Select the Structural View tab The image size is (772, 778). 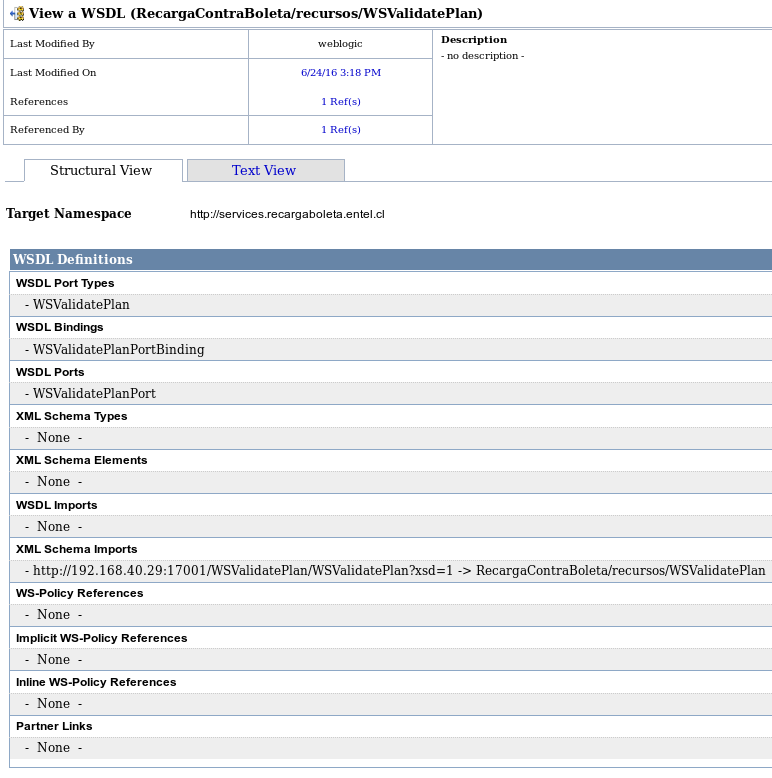[103, 171]
